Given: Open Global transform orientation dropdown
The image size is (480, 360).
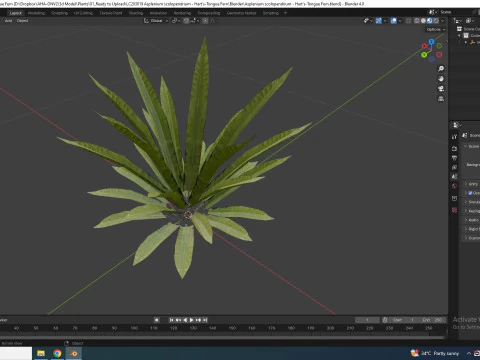Looking at the screenshot, I should click(156, 21).
